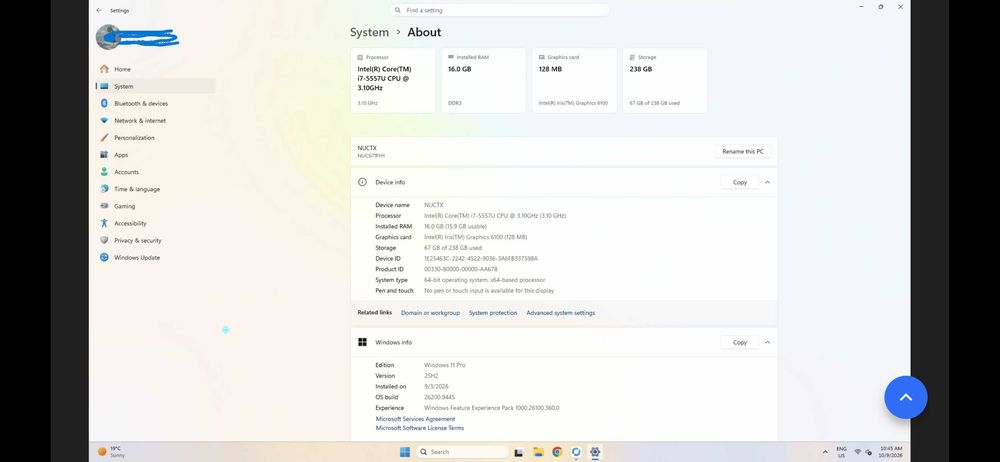Click the blue scroll-to-top round button

(906, 398)
